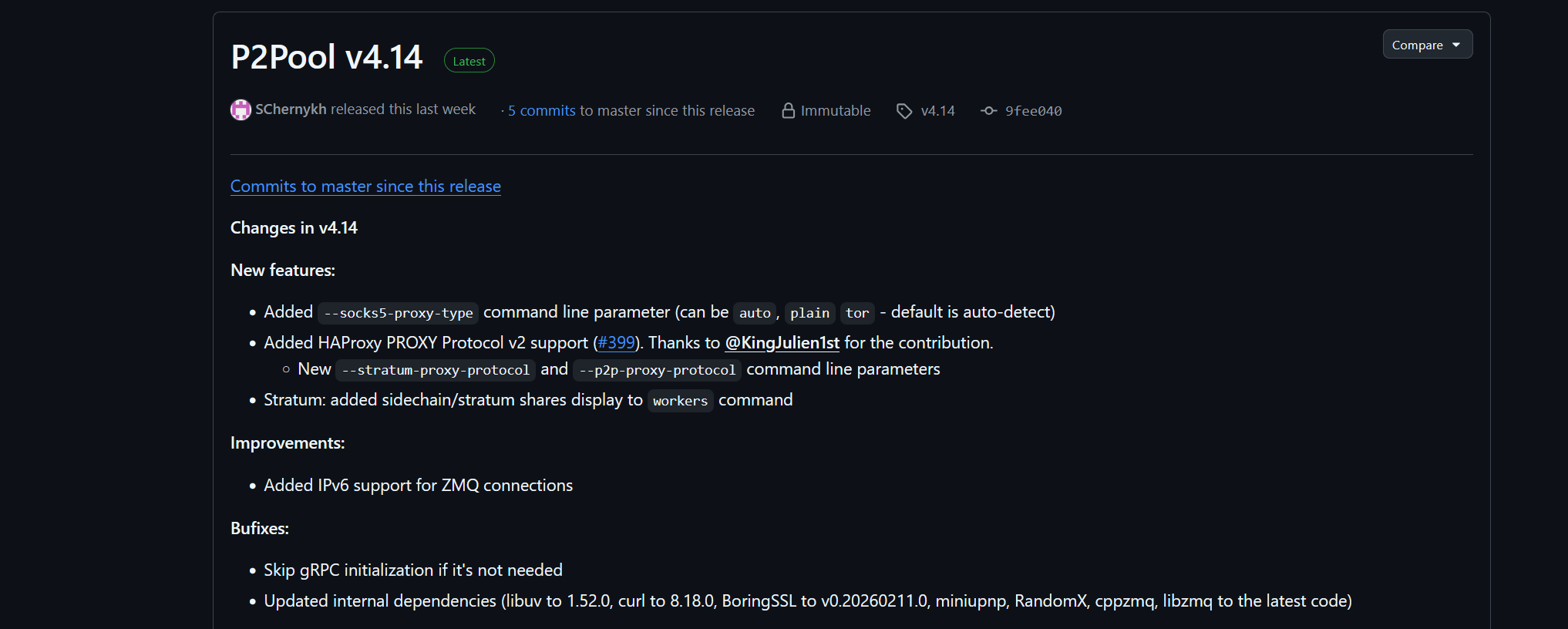This screenshot has height=629, width=1568.
Task: Click the workers code text
Action: pyautogui.click(x=680, y=401)
